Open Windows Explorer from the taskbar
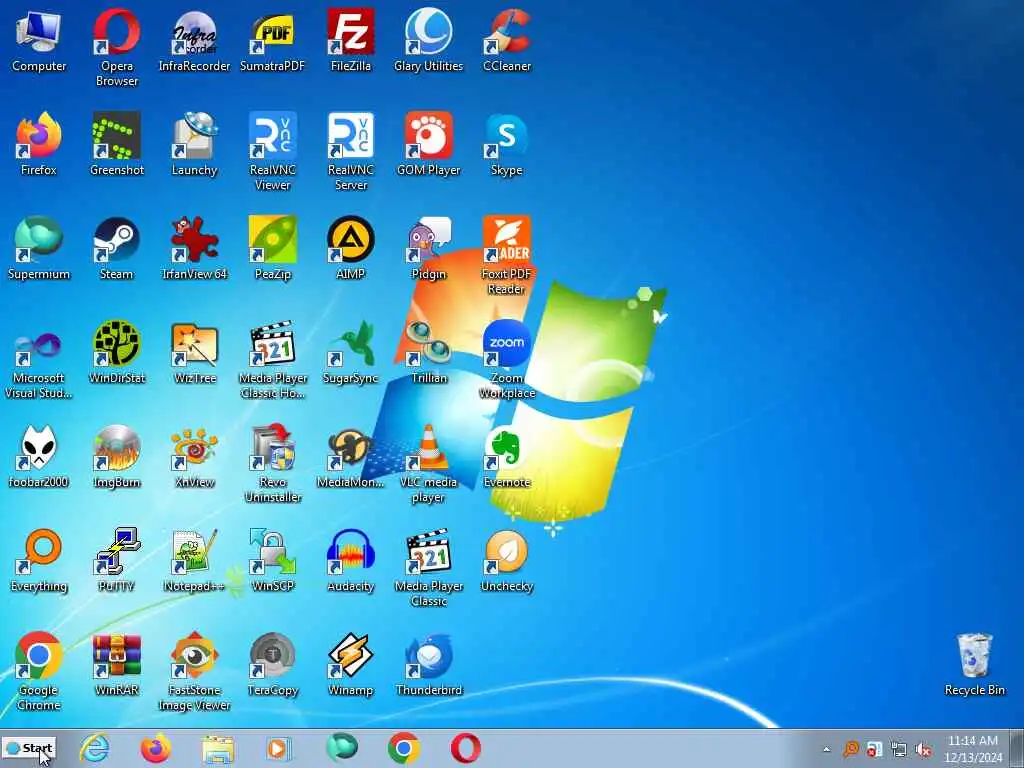This screenshot has height=768, width=1024. pyautogui.click(x=217, y=748)
